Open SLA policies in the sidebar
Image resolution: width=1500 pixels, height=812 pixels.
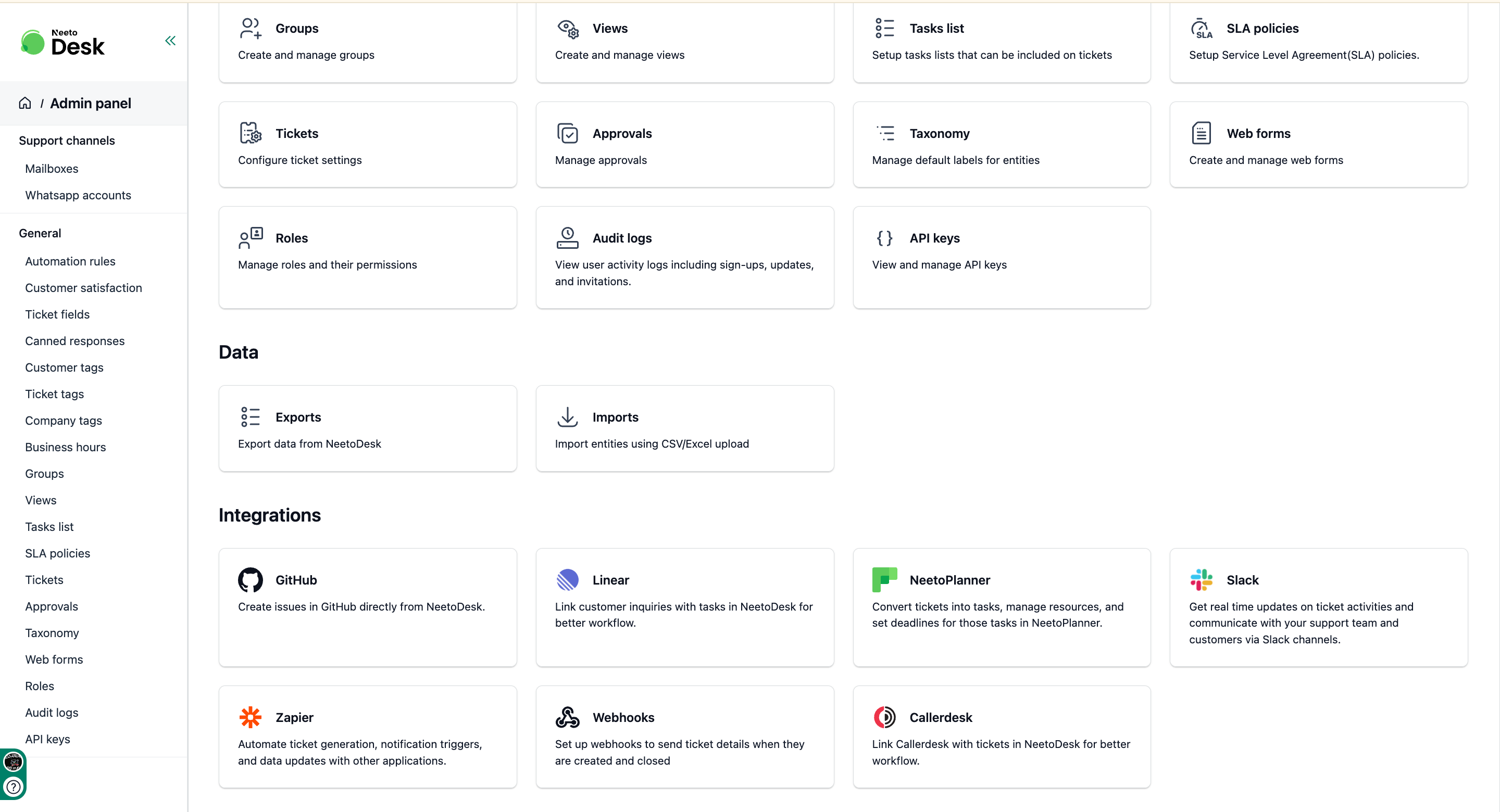tap(58, 553)
